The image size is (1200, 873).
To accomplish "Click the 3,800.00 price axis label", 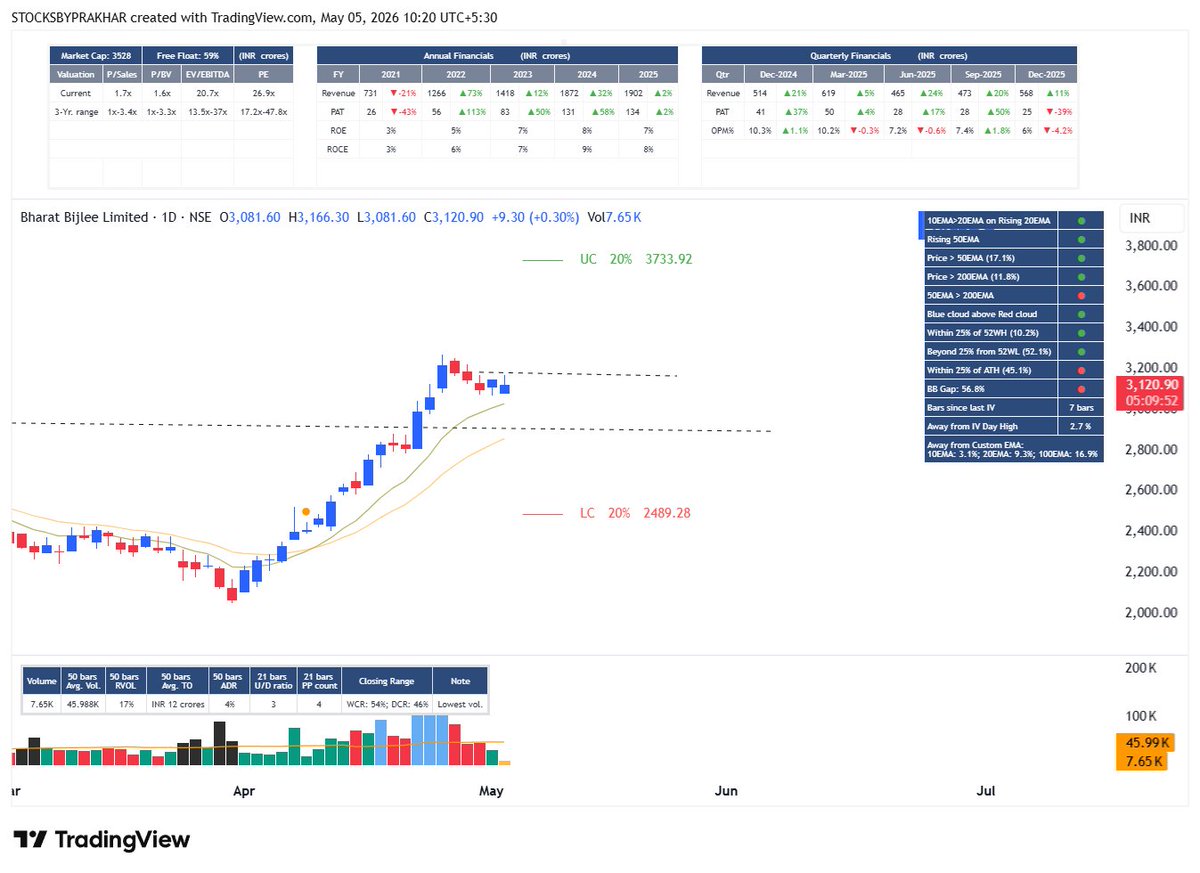I will [1151, 245].
